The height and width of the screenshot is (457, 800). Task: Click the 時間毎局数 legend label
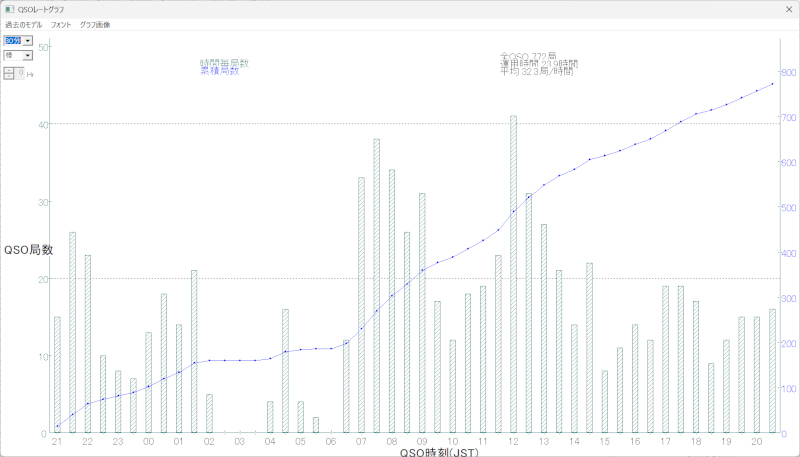224,63
